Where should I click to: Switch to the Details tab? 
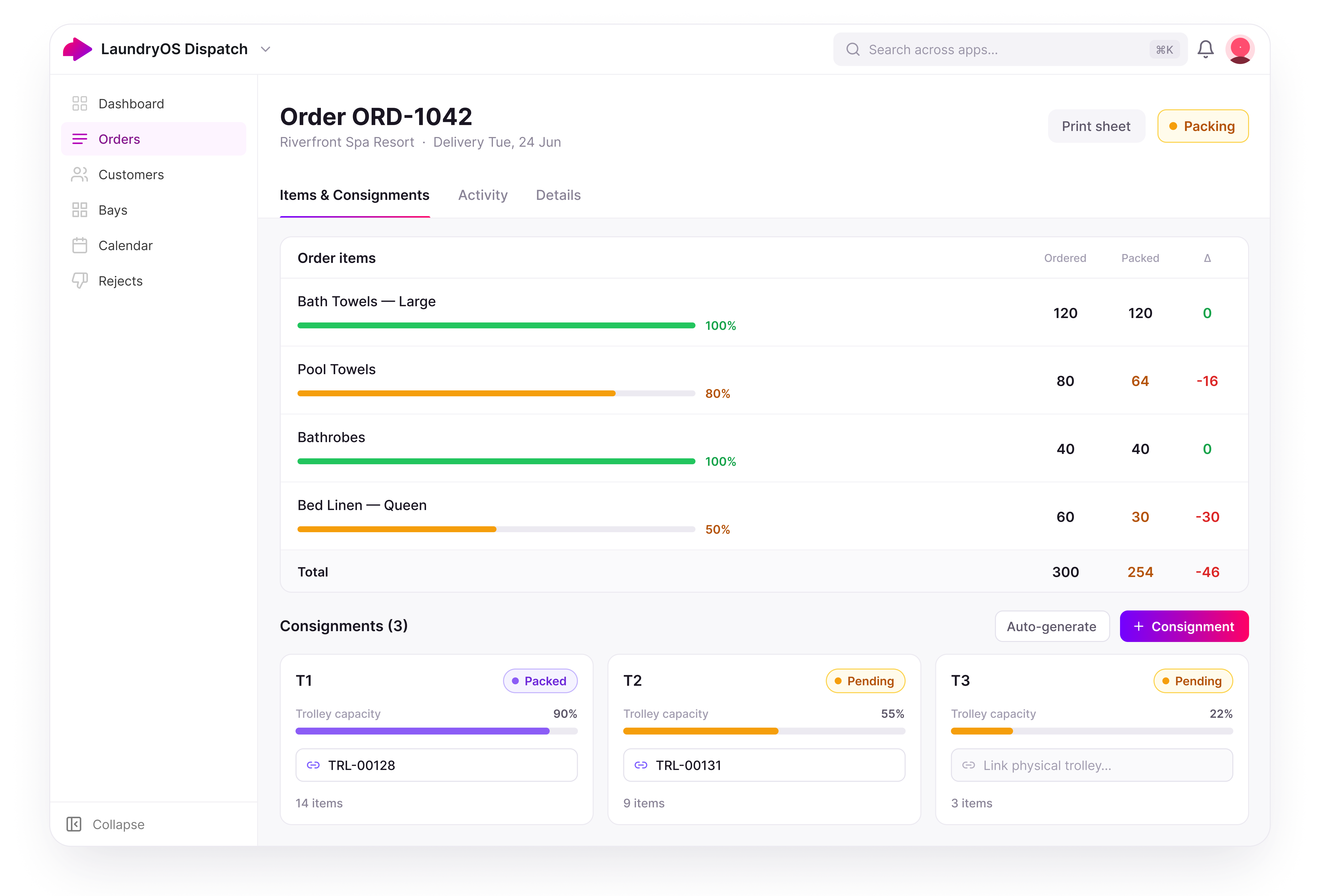pyautogui.click(x=558, y=195)
